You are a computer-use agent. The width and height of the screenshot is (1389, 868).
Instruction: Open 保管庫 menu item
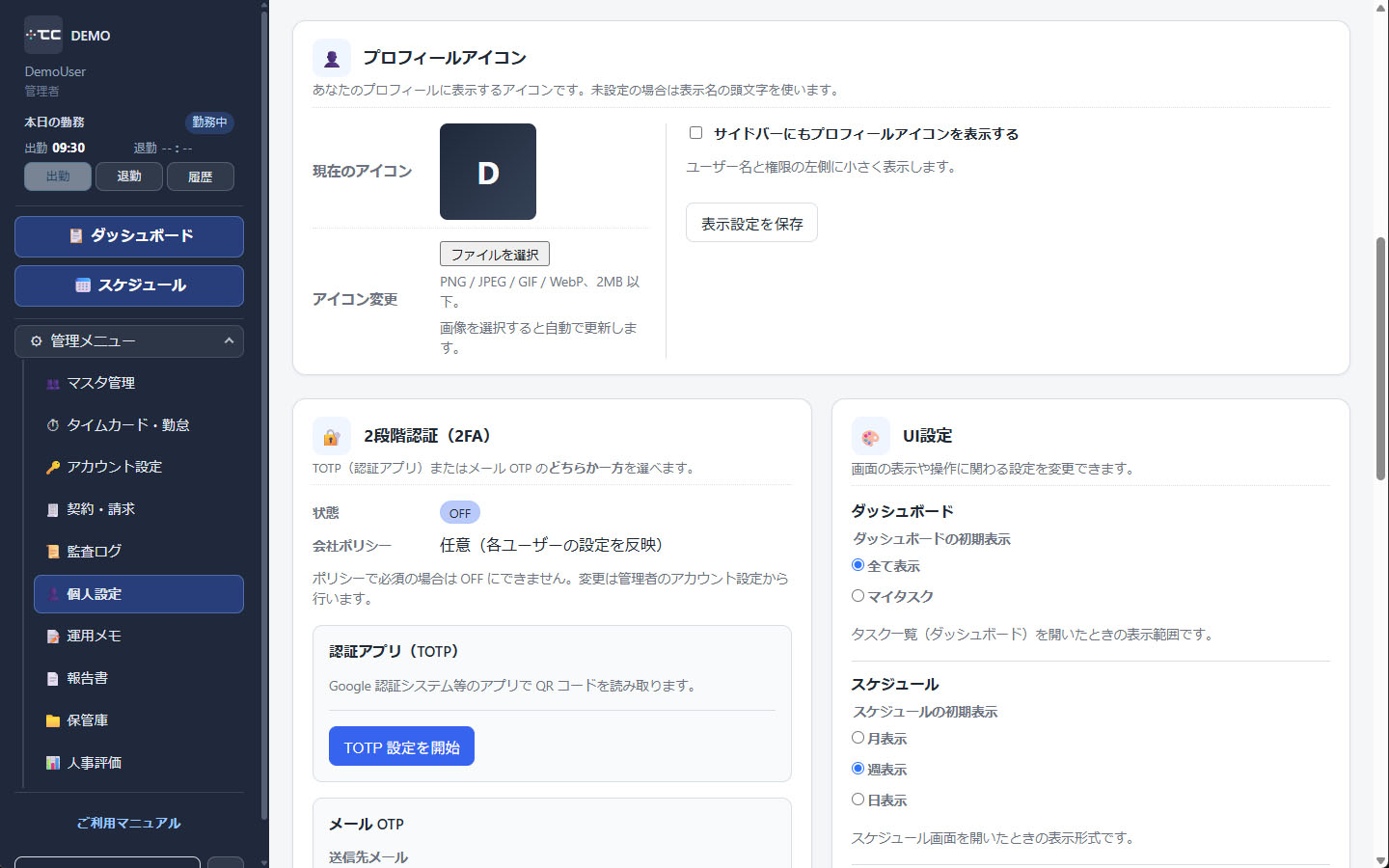[139, 720]
